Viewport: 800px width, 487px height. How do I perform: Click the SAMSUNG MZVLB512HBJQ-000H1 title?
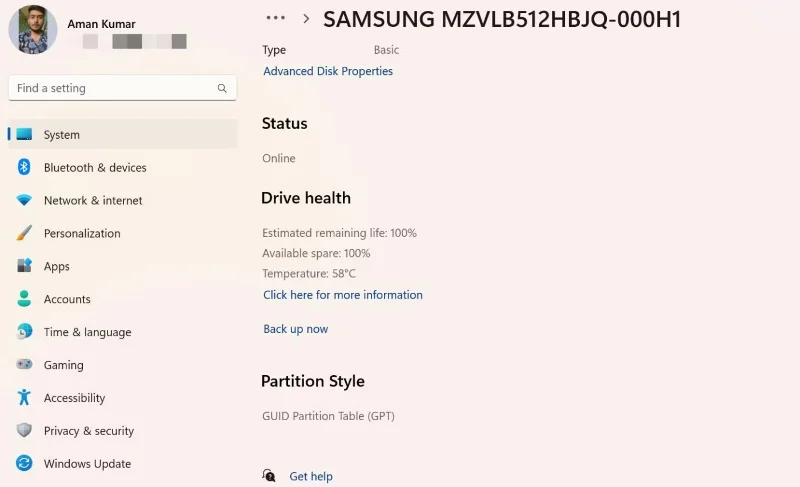coord(502,19)
